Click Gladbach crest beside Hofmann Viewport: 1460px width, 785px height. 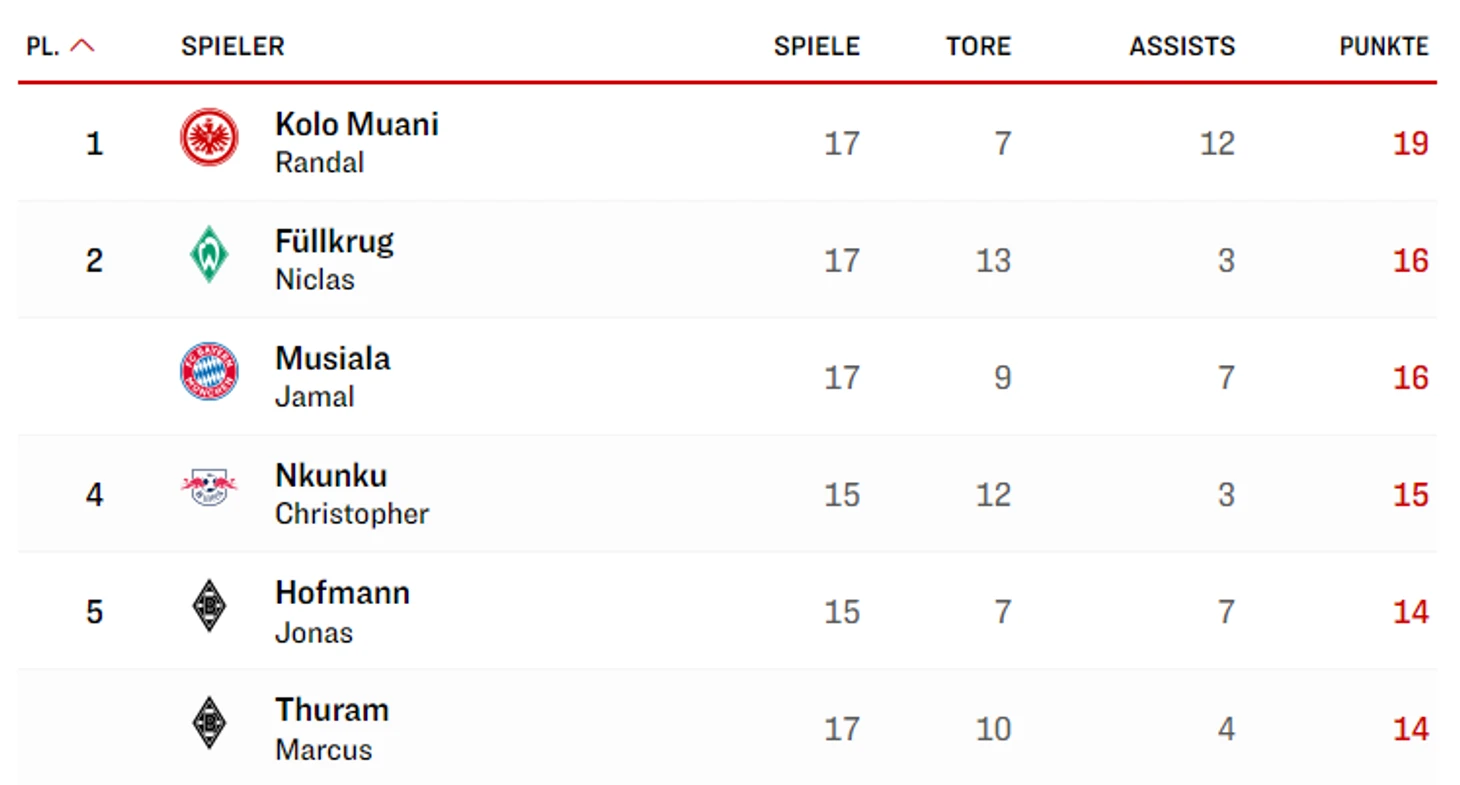click(209, 606)
